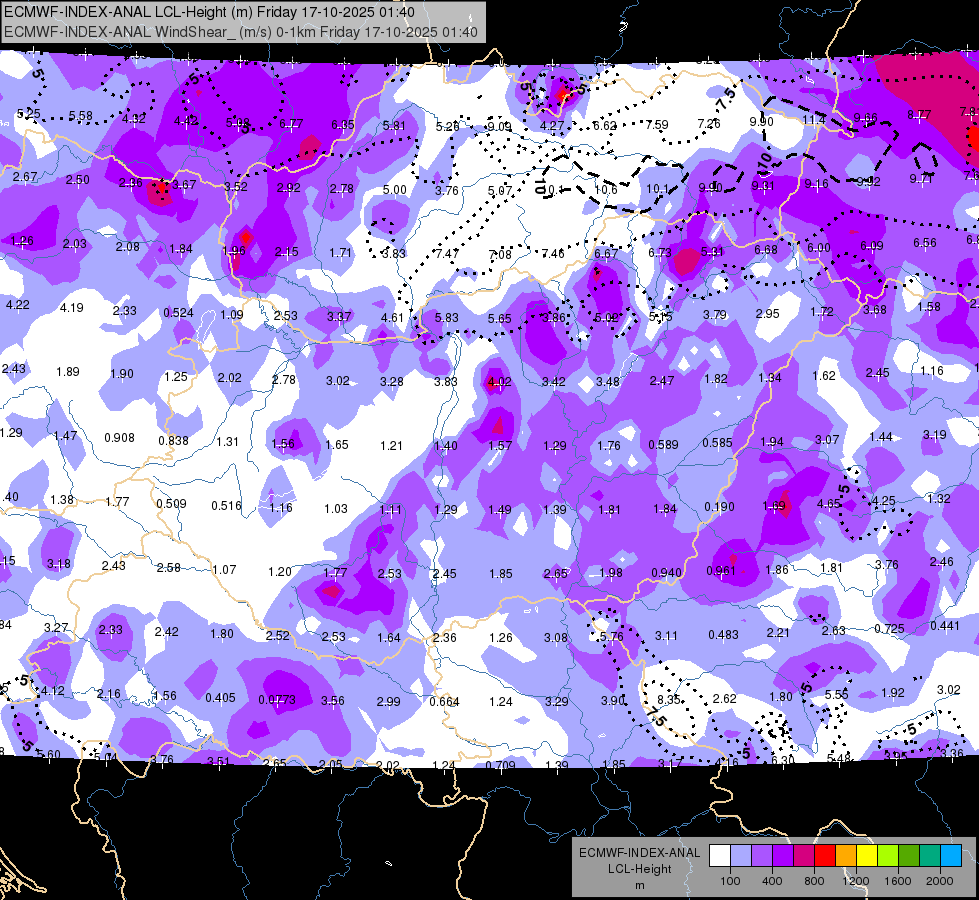The width and height of the screenshot is (979, 900).
Task: Click the wind shear value 8.77
Action: 919,114
